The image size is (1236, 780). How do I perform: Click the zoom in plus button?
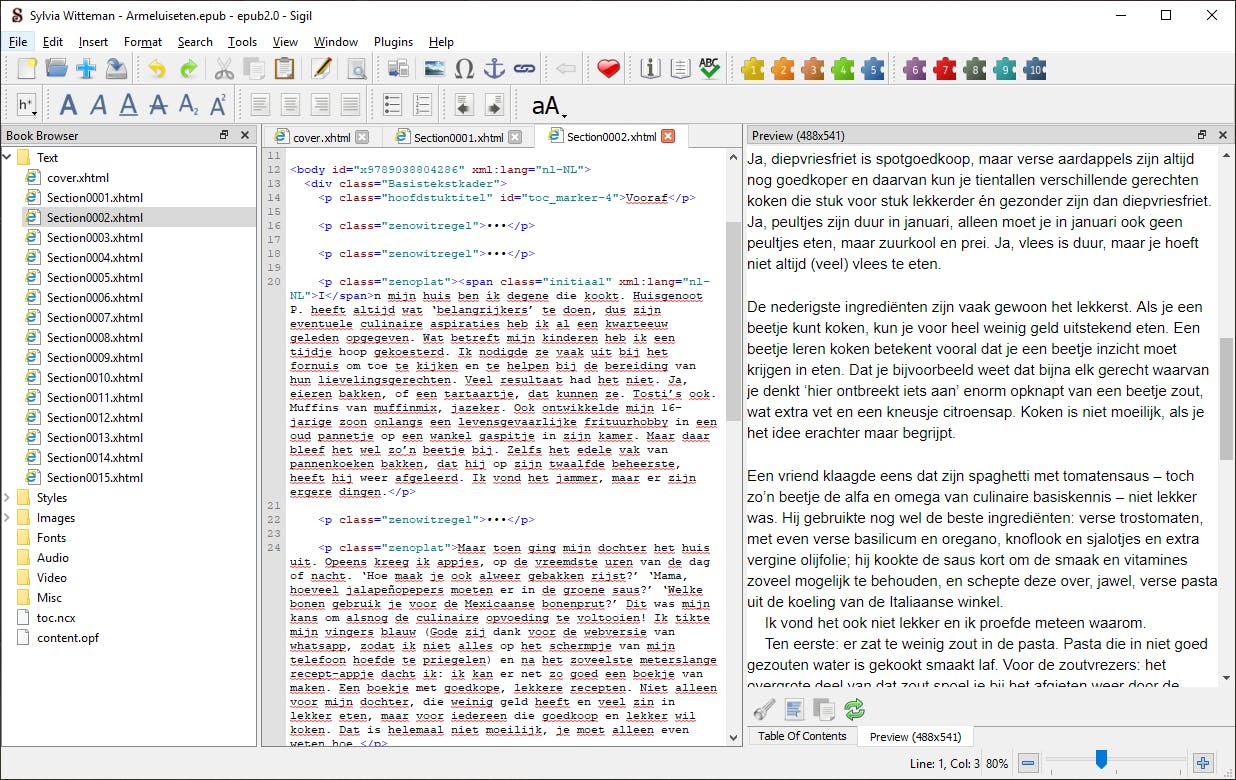point(1203,763)
